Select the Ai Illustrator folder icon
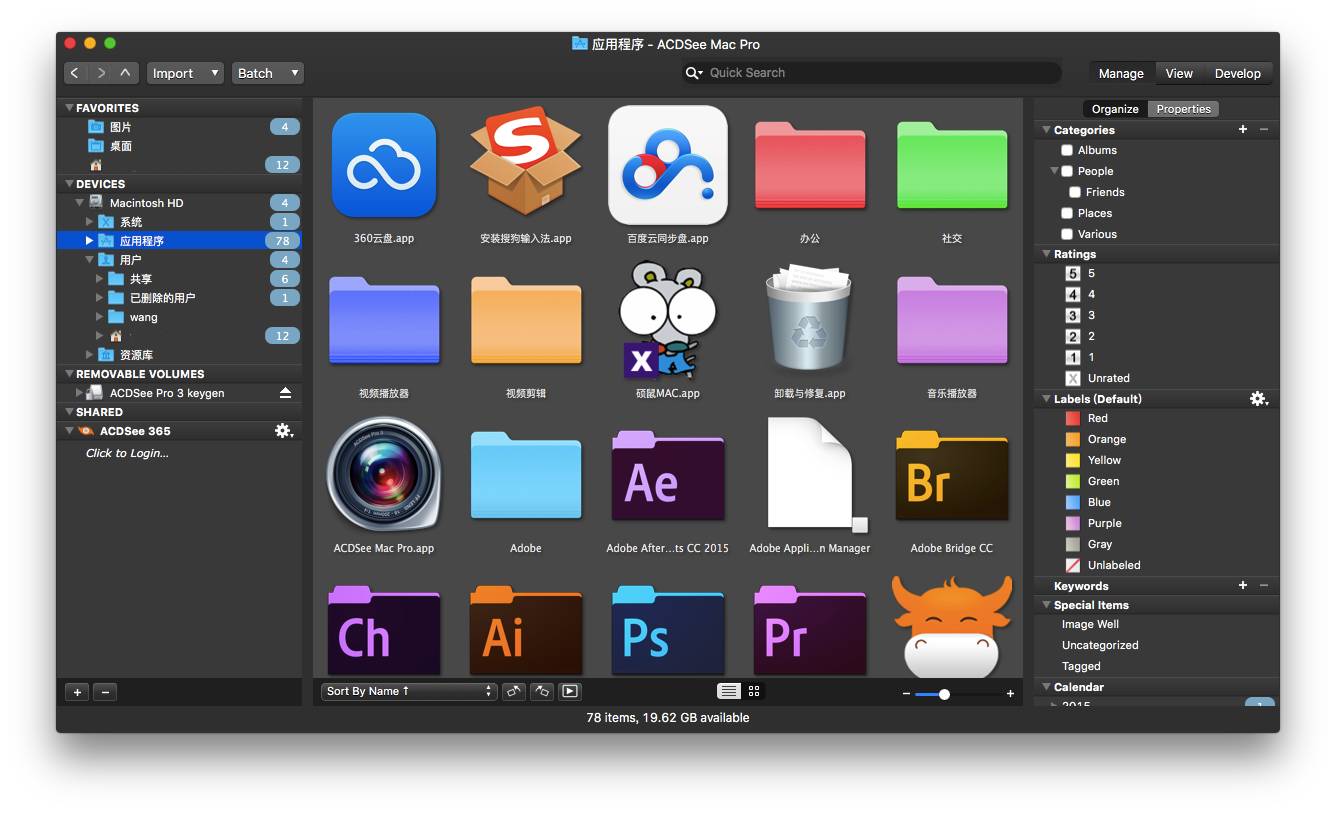Screen dimensions: 1336x813 (526, 630)
